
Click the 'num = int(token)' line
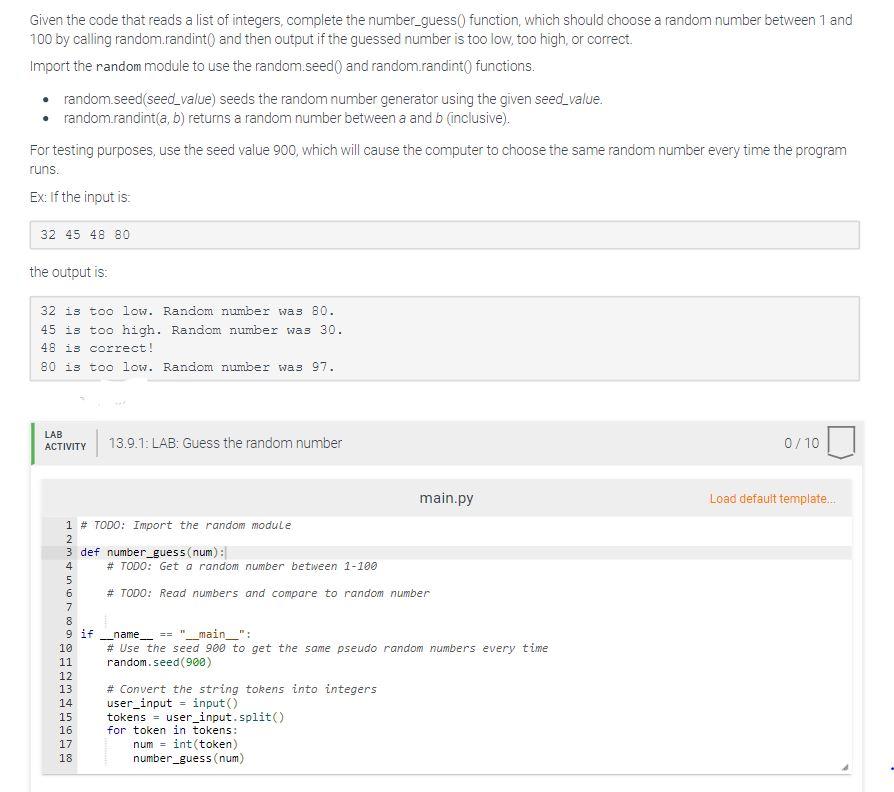coord(185,744)
